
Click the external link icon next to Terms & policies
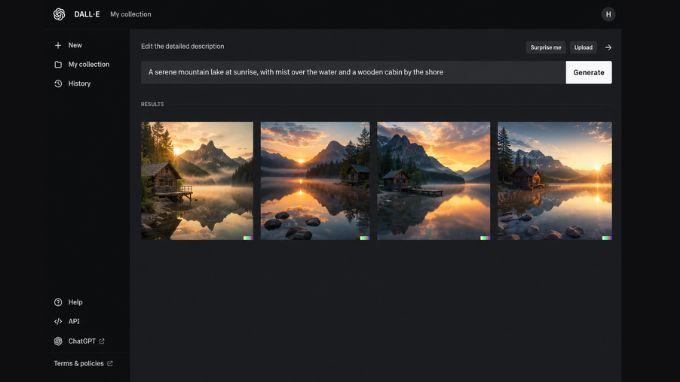(x=110, y=363)
